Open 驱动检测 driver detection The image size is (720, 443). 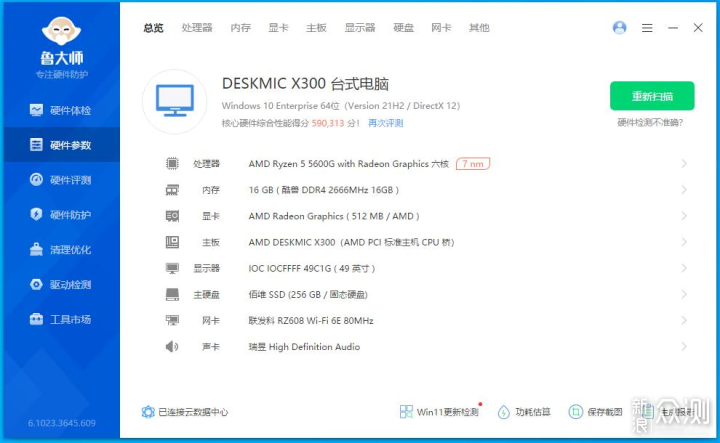coord(61,284)
